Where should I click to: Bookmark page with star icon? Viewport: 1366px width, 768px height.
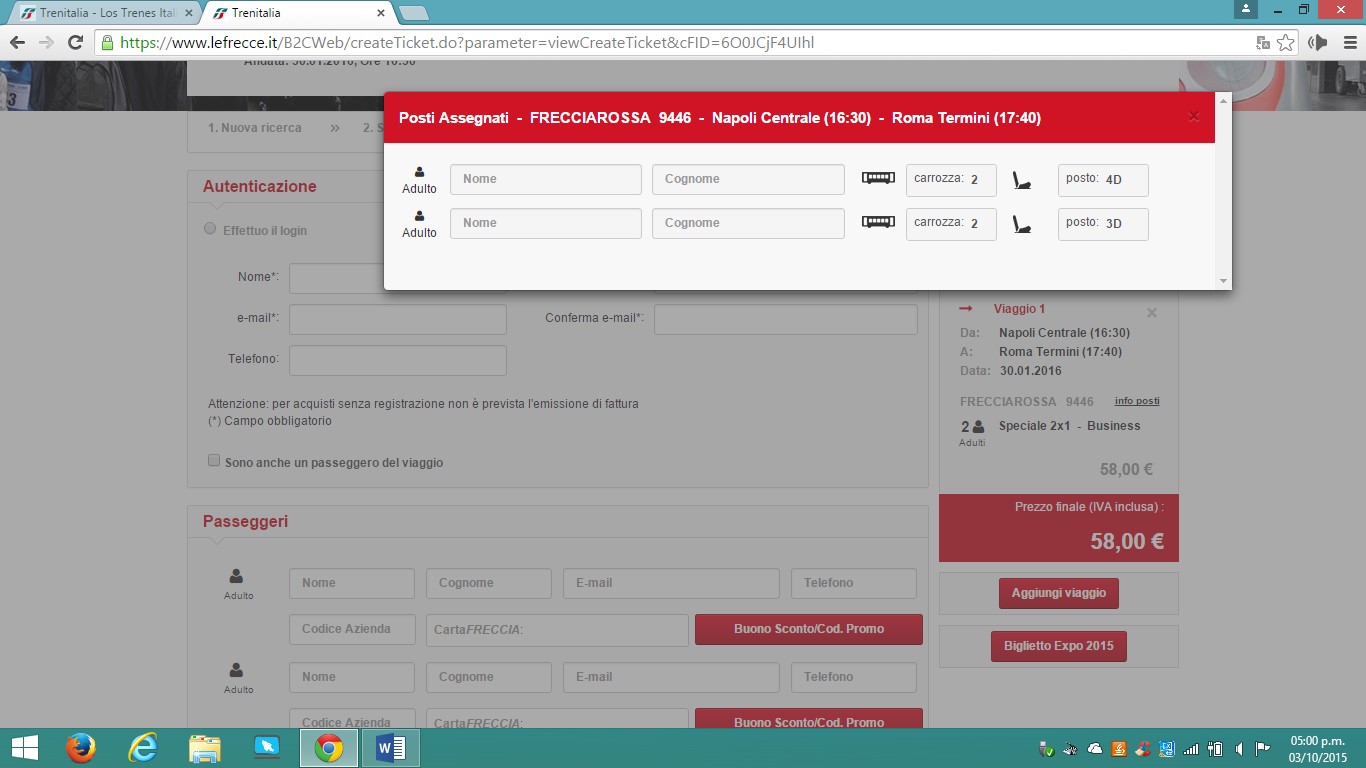point(1286,43)
